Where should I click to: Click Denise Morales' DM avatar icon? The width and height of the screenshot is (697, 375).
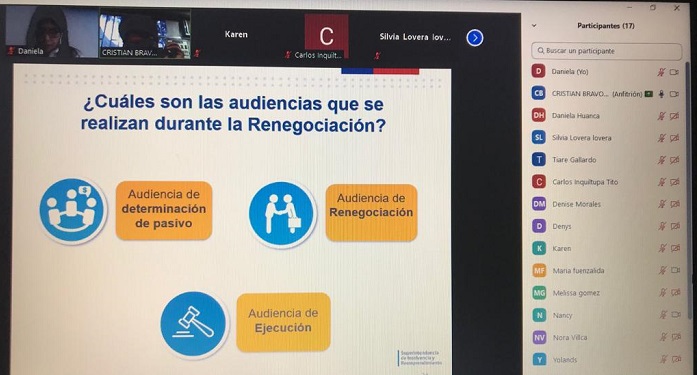(x=539, y=204)
